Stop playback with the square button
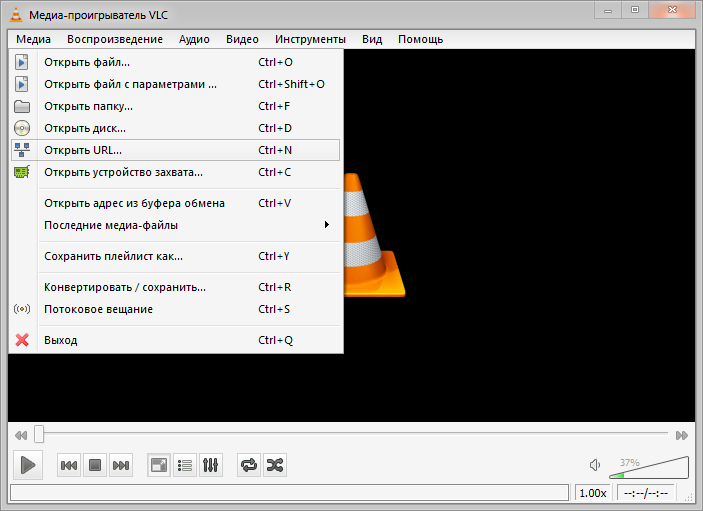 pos(95,465)
